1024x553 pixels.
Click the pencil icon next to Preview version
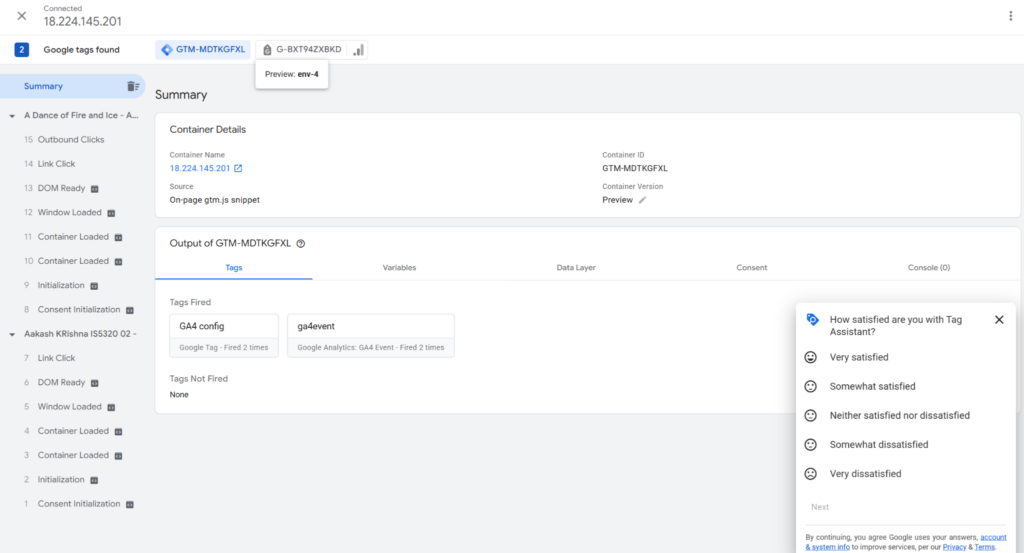pyautogui.click(x=643, y=200)
